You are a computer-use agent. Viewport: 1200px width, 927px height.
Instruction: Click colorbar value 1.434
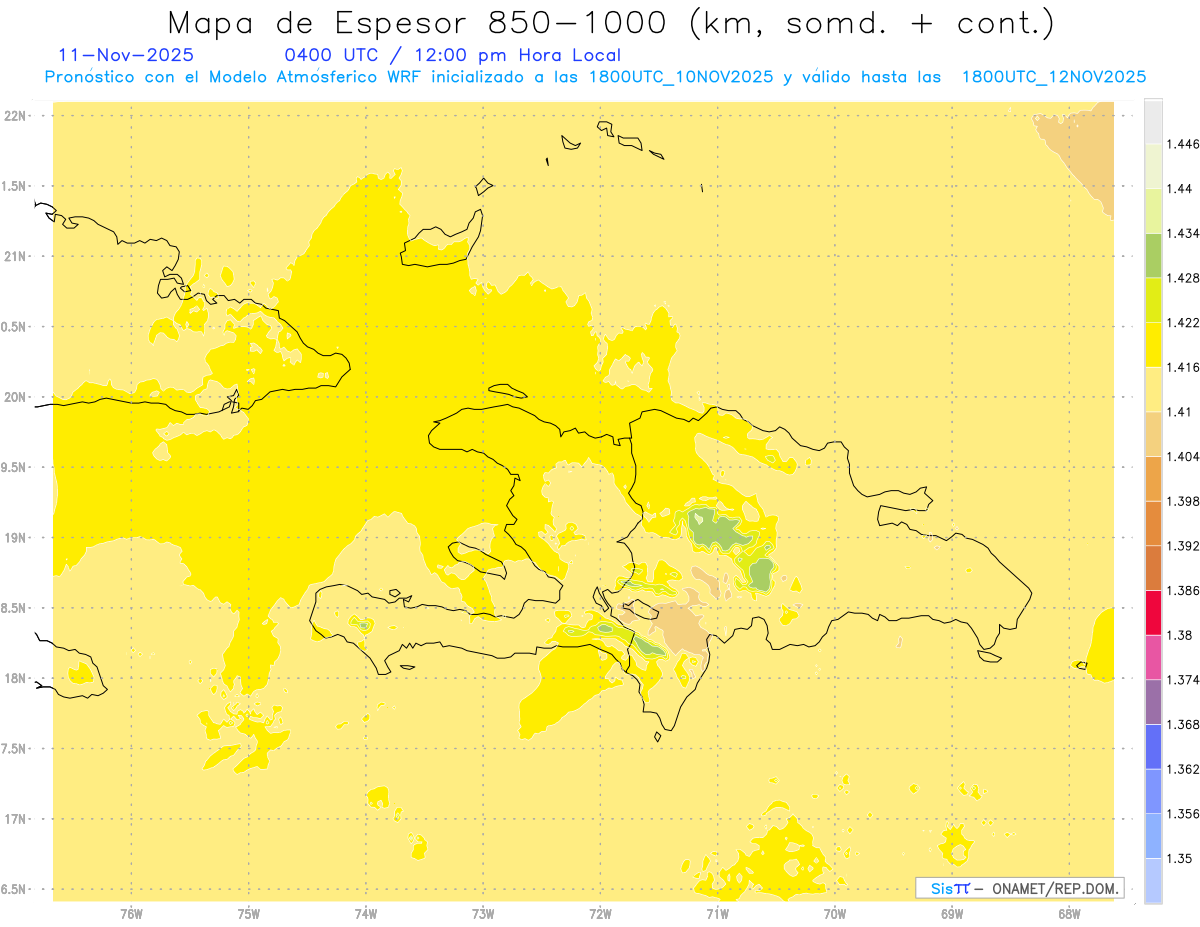coord(1183,233)
